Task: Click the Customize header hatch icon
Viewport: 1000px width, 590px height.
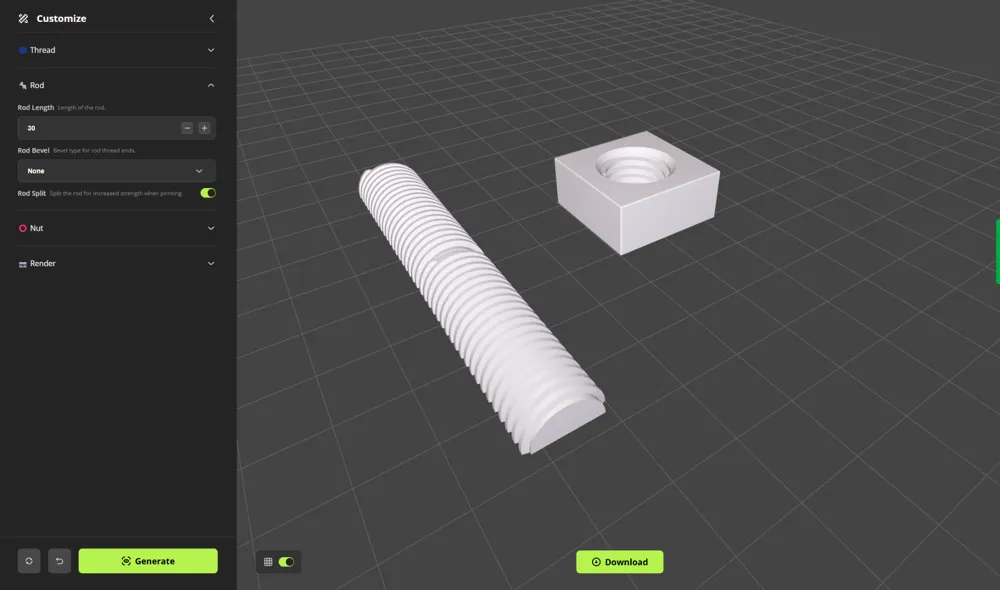Action: (23, 18)
